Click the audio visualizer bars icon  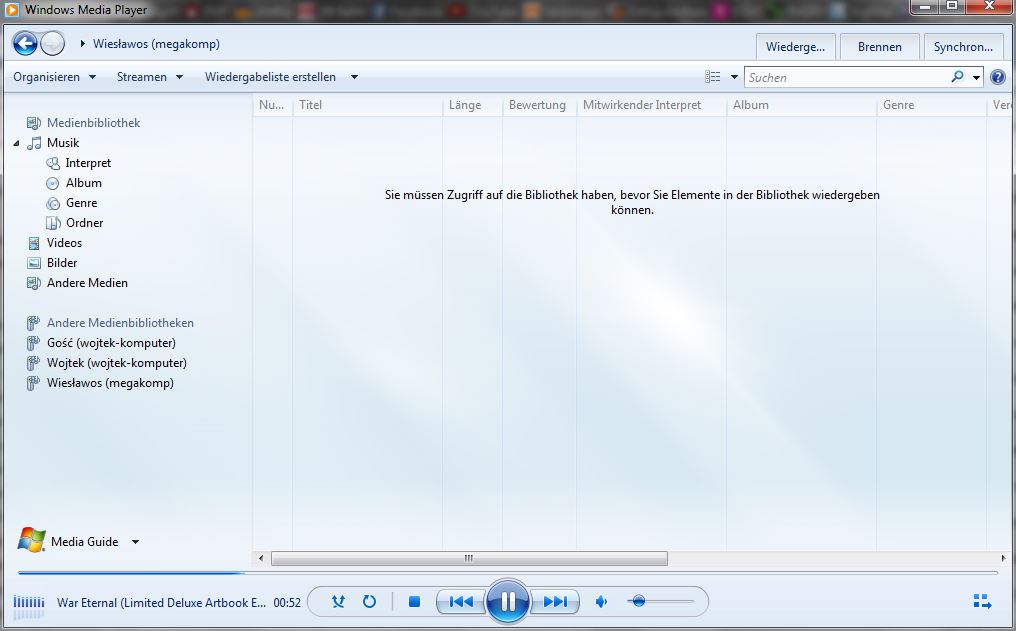tap(29, 602)
